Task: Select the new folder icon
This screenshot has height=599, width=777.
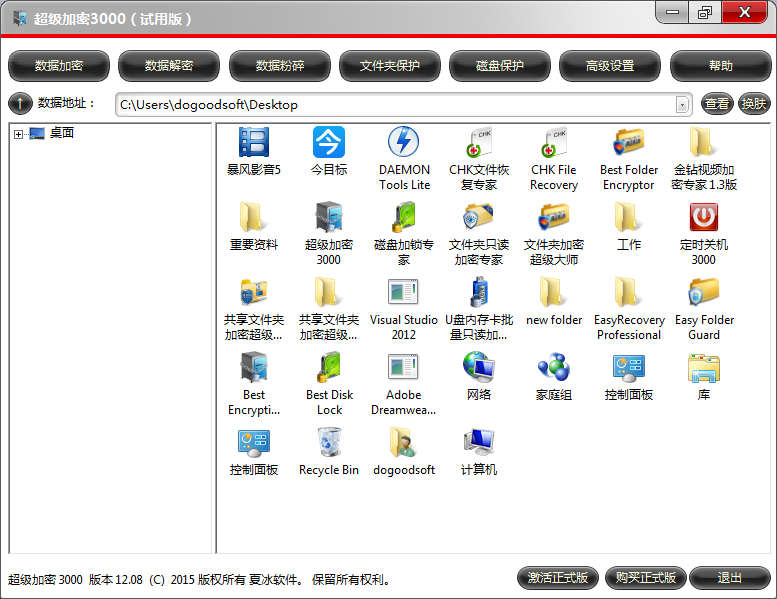Action: [x=554, y=292]
